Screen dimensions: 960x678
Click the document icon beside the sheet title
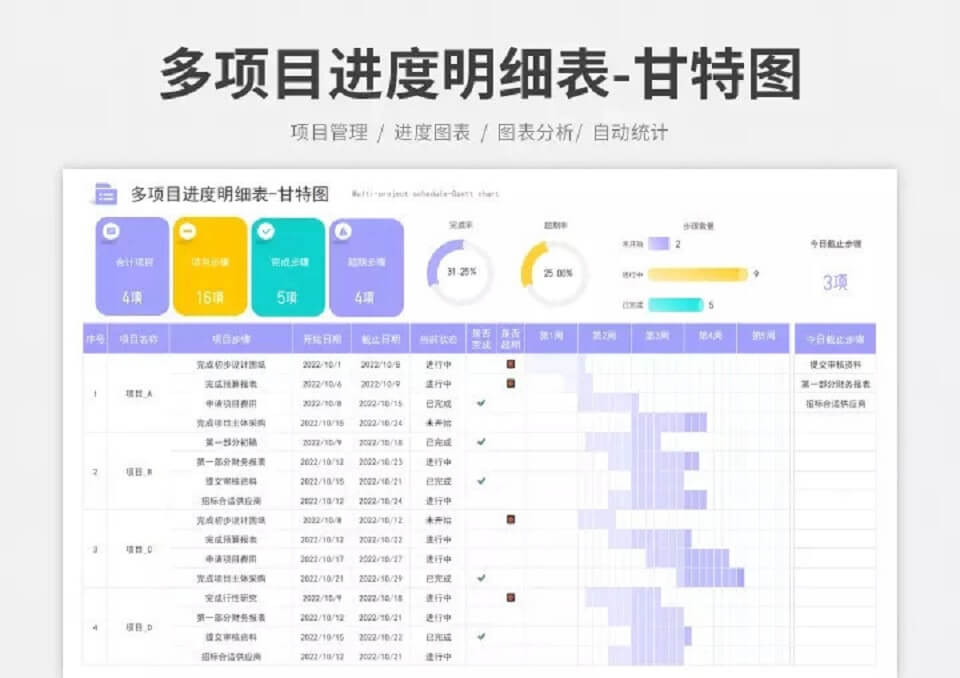[104, 194]
